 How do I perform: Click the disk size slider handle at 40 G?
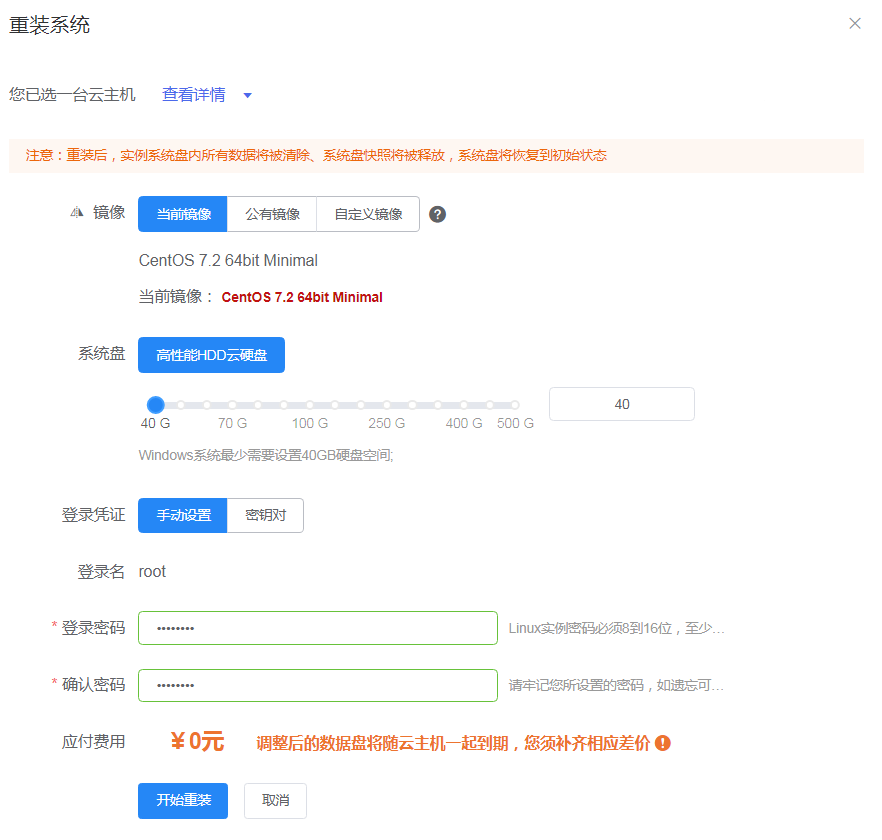(x=155, y=405)
